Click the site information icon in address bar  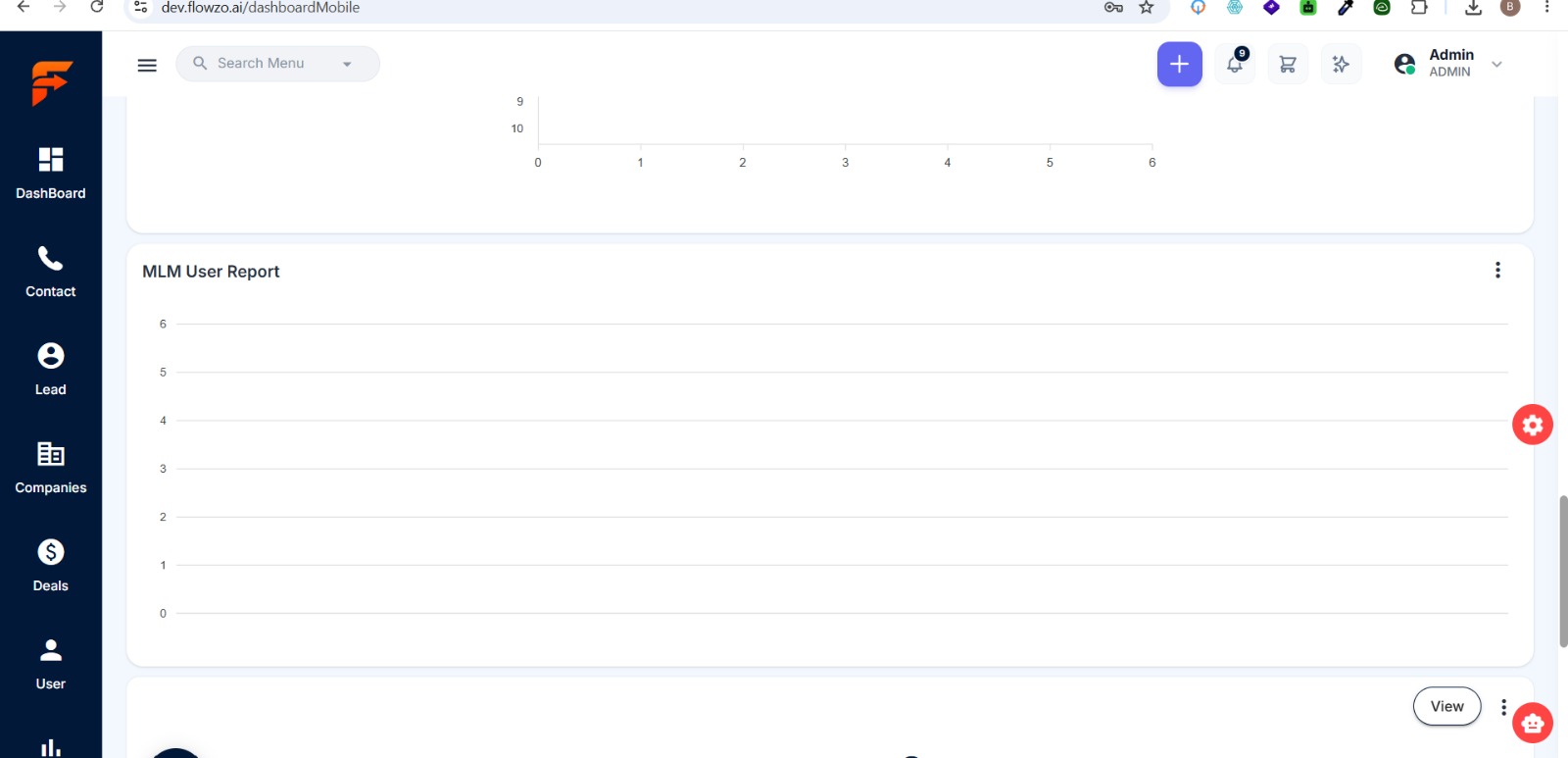[141, 7]
